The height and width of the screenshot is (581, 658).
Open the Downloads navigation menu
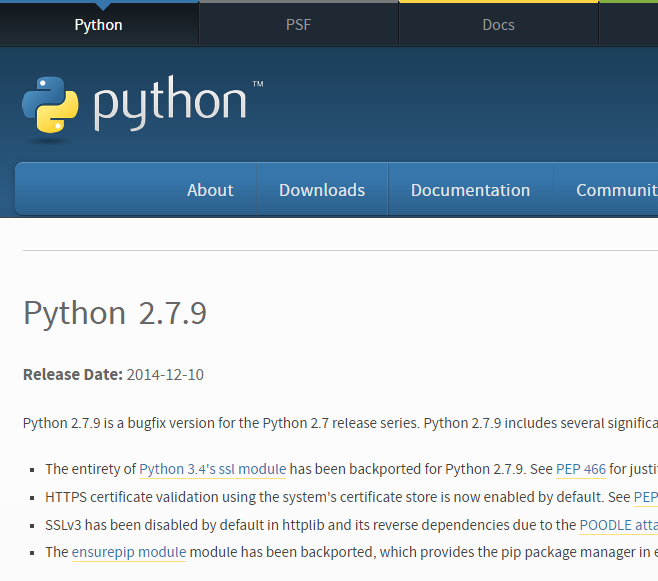322,190
